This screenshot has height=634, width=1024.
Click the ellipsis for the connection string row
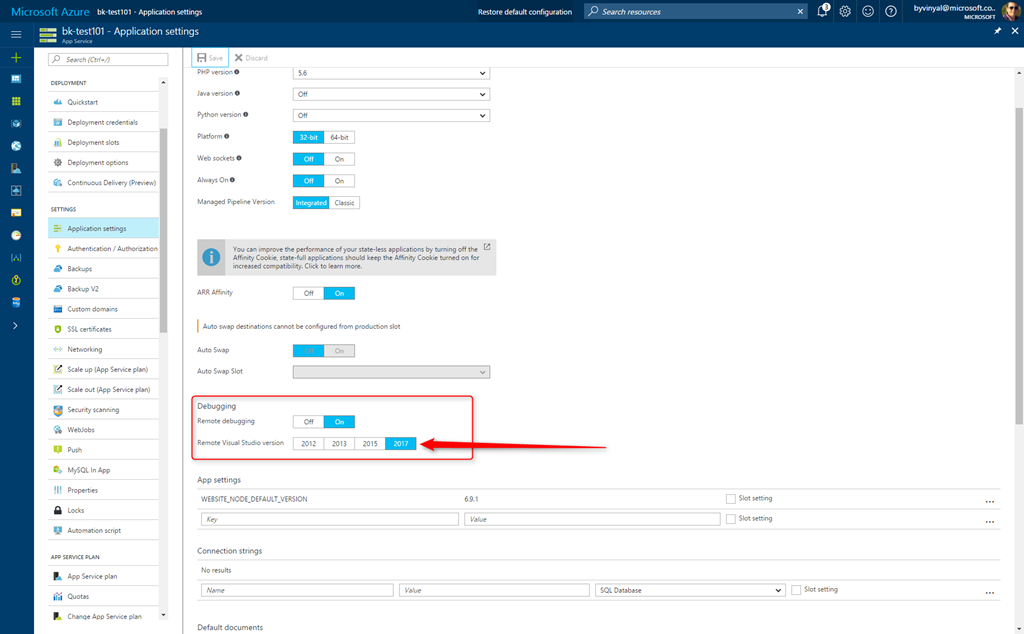coord(989,592)
